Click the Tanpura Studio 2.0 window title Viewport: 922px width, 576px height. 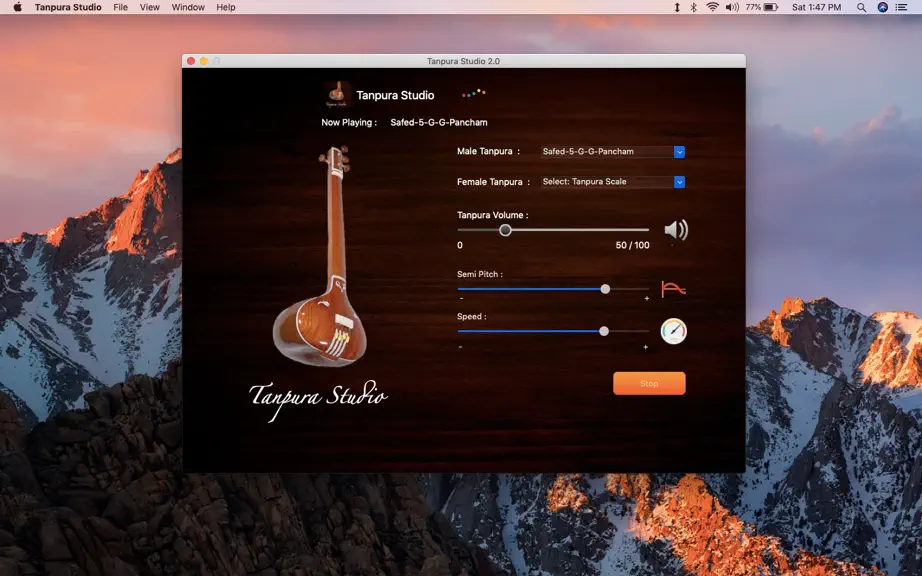463,61
